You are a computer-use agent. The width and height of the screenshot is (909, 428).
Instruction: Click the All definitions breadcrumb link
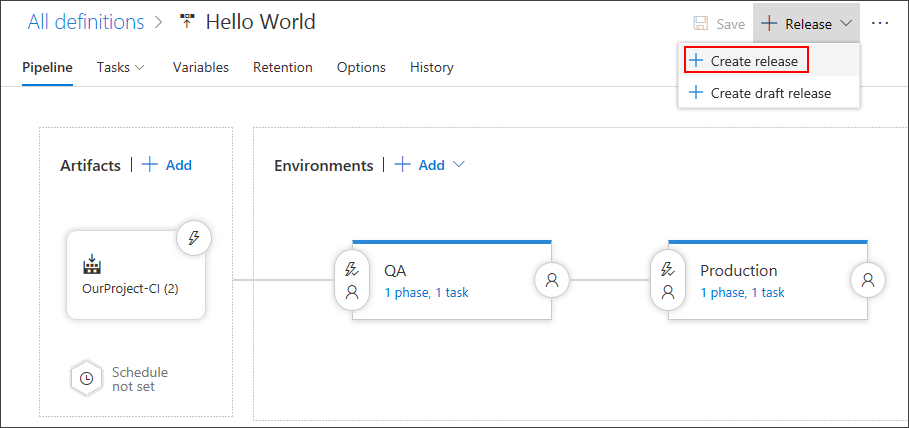[86, 21]
